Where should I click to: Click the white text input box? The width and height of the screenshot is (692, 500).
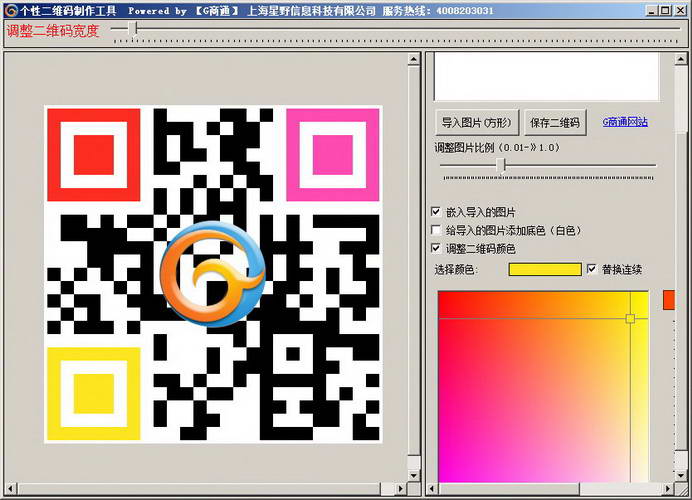click(x=546, y=76)
